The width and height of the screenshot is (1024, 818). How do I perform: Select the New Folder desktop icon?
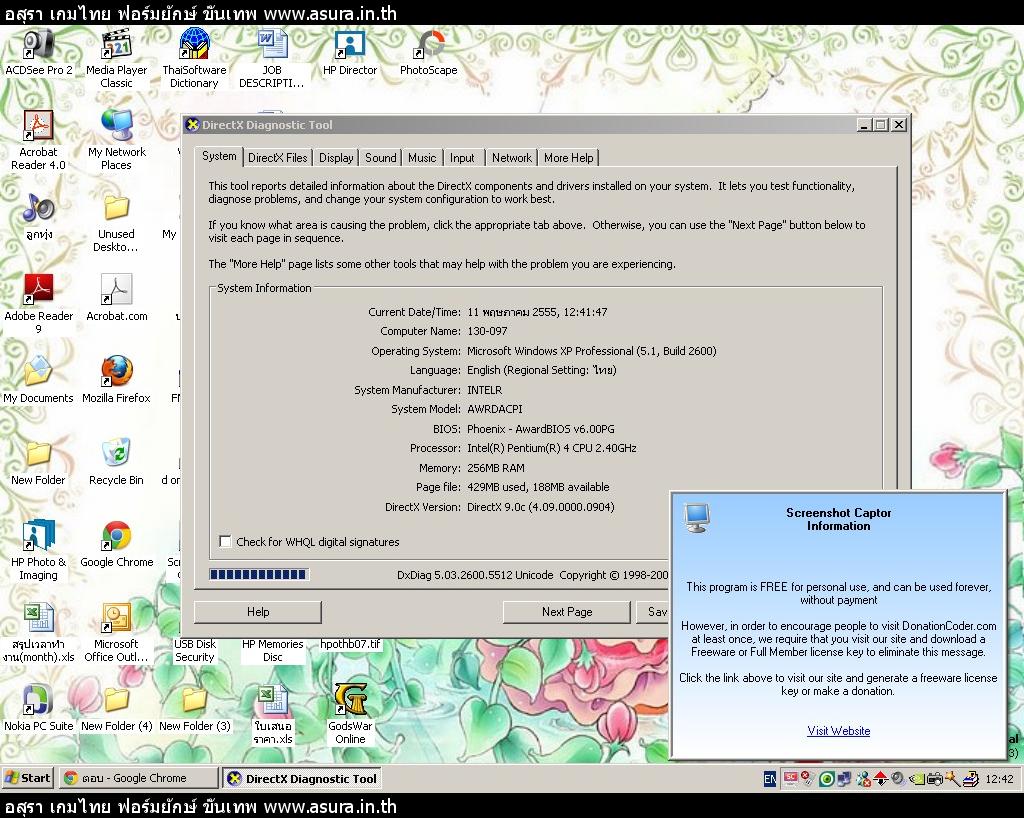pos(38,463)
